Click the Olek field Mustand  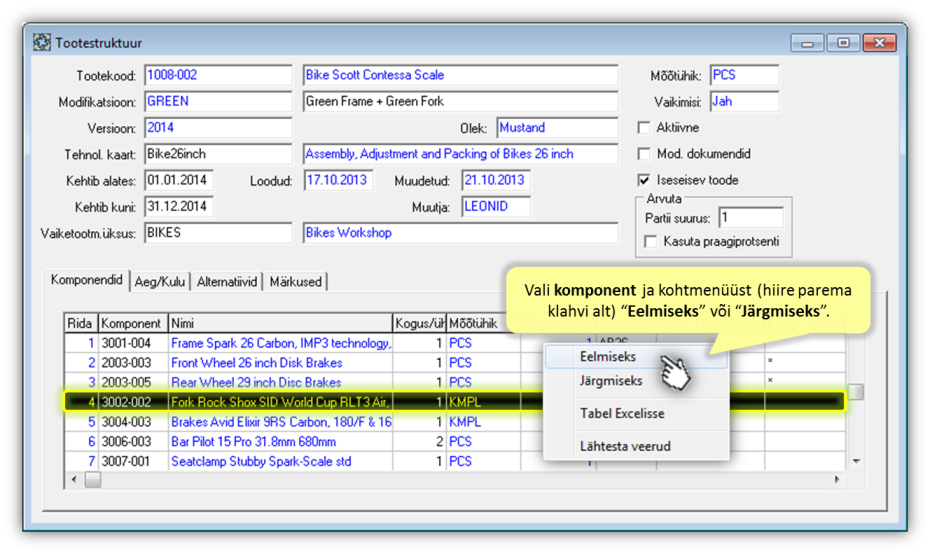[x=557, y=128]
